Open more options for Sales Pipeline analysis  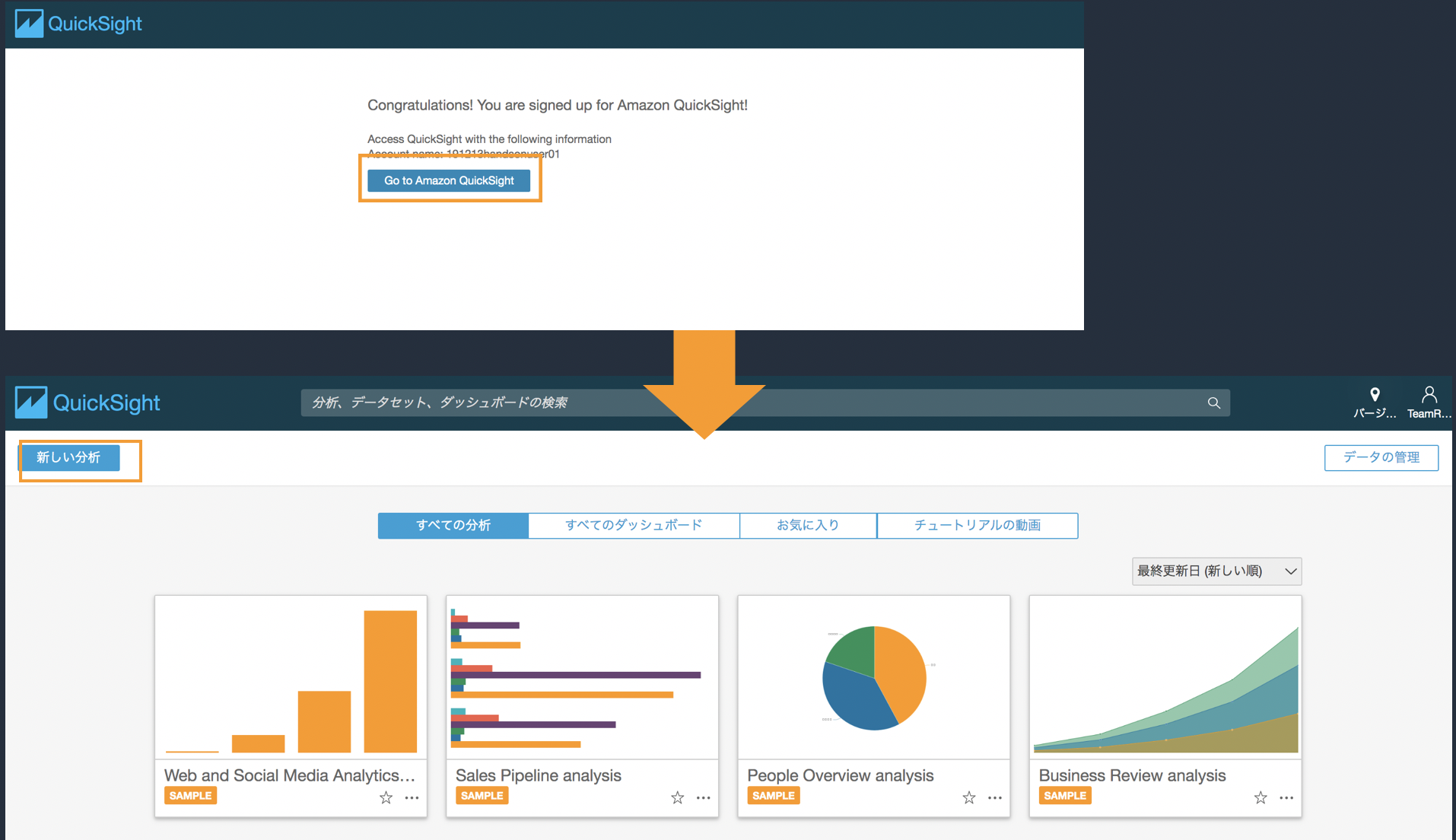703,797
